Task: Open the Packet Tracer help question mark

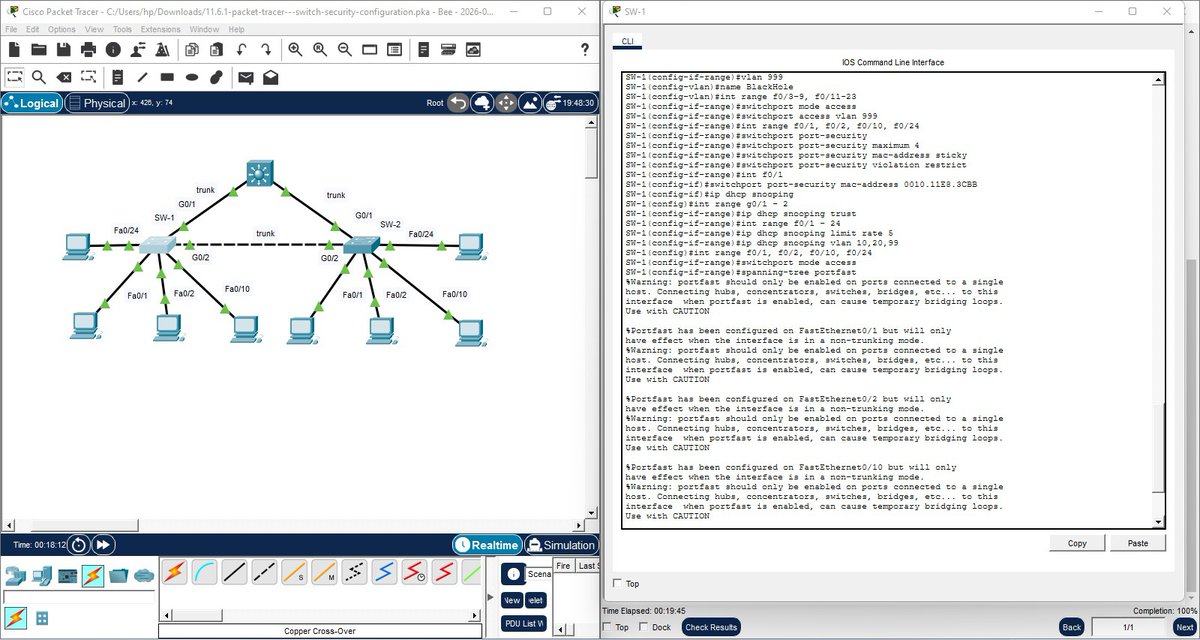Action: pyautogui.click(x=585, y=49)
